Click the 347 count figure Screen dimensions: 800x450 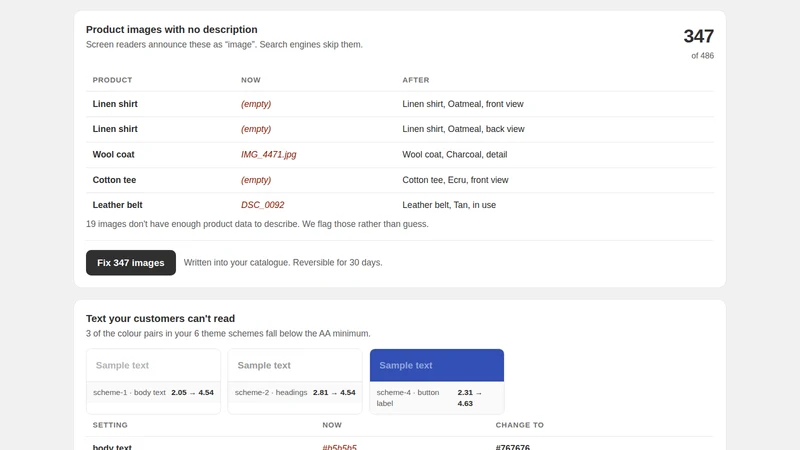pos(698,36)
